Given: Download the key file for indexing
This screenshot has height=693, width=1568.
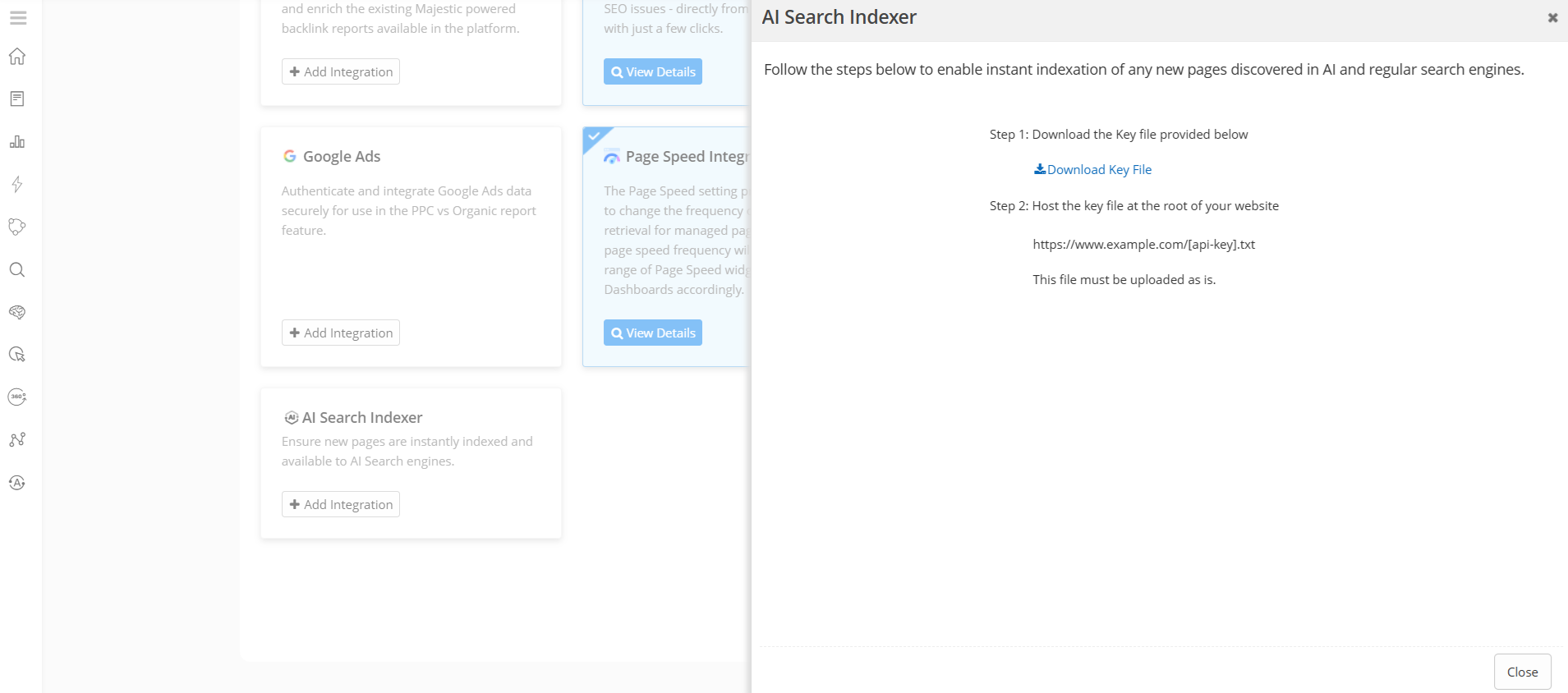Looking at the screenshot, I should [1092, 170].
